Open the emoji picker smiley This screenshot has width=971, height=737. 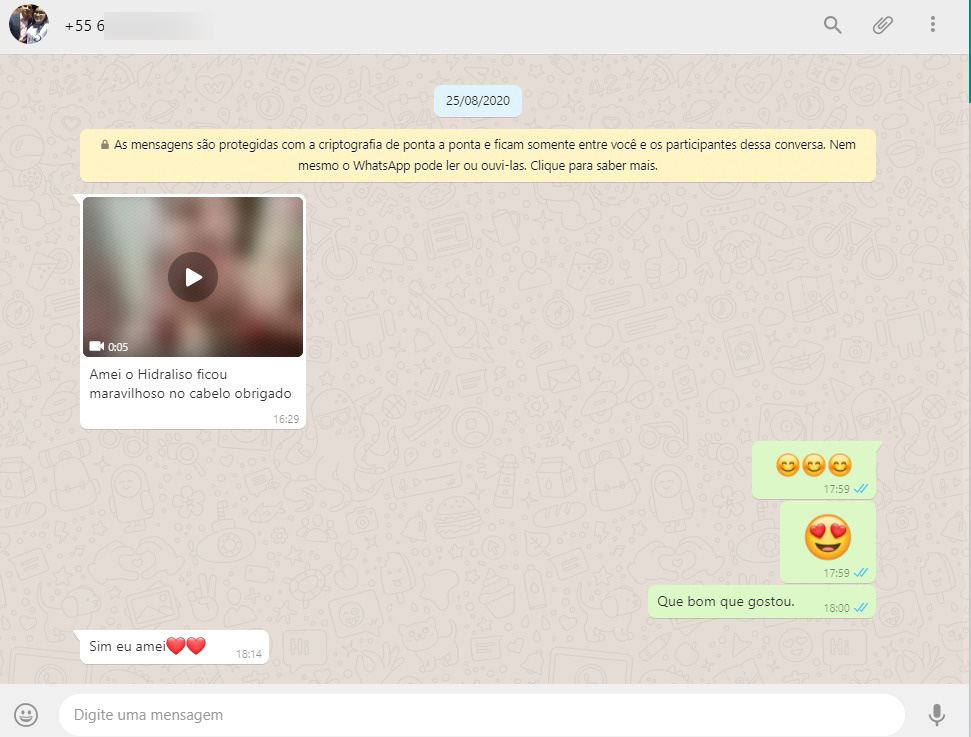[x=27, y=715]
